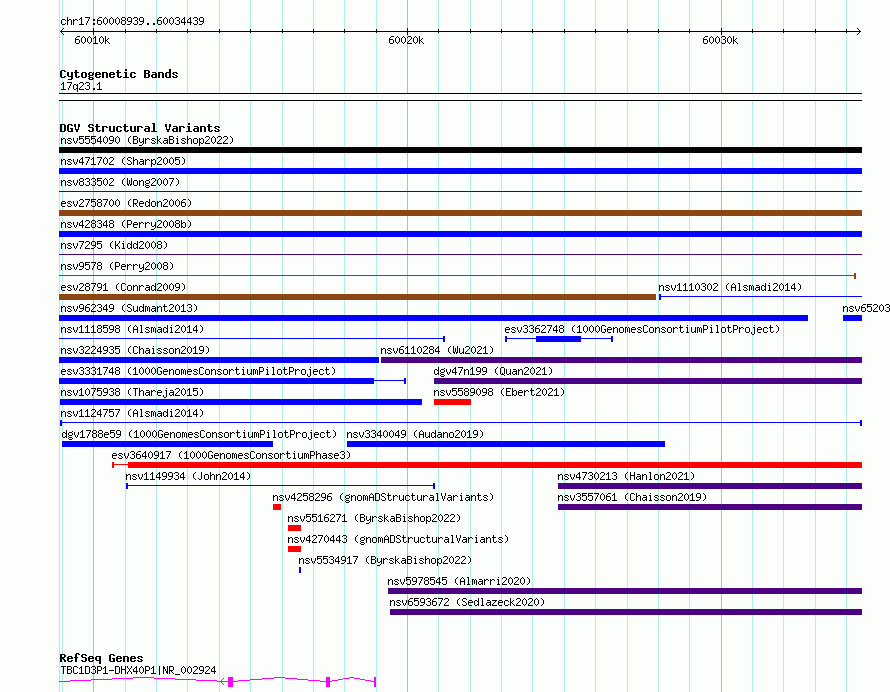Open nsv4270443 (gnomADStructuralVariants) label
890x692 pixels.
pyautogui.click(x=398, y=539)
